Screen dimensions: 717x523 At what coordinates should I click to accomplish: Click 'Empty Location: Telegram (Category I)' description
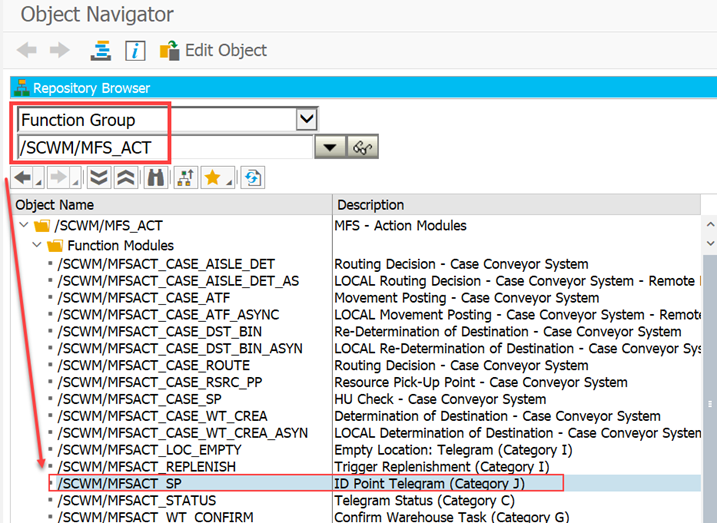coord(453,450)
